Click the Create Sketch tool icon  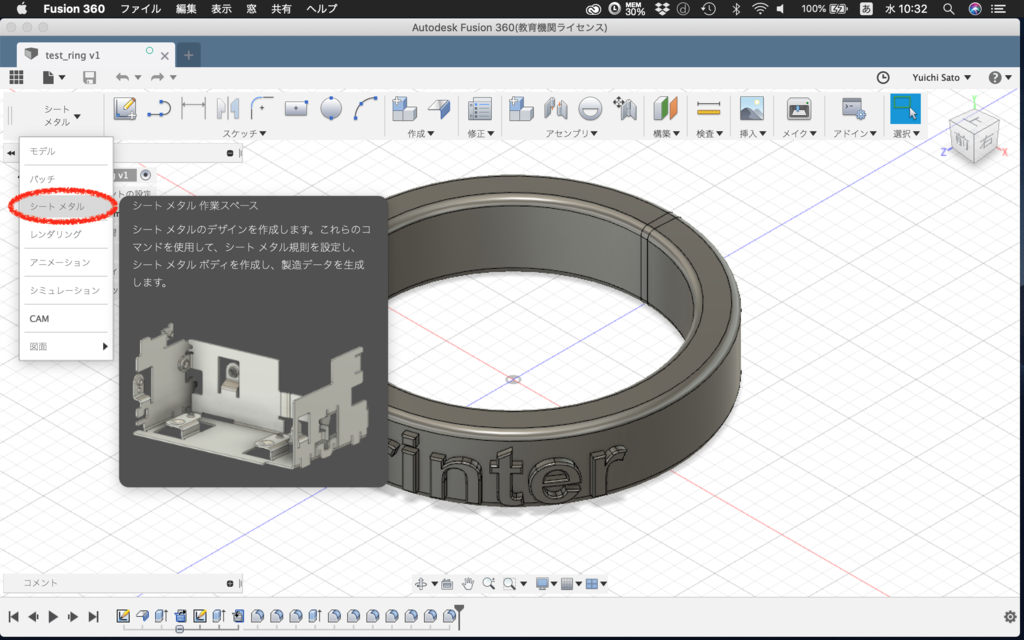[x=124, y=108]
